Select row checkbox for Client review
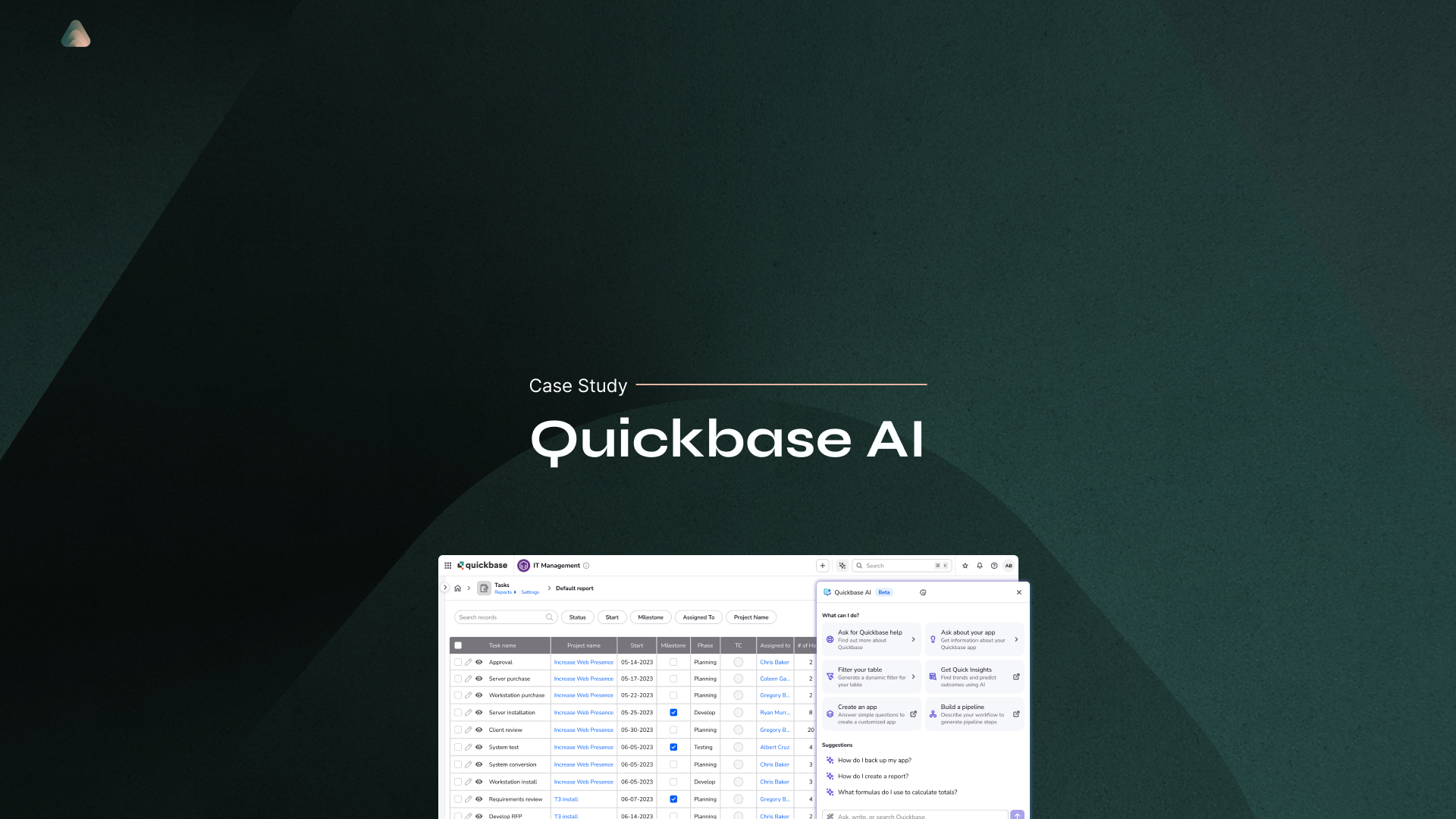Image resolution: width=1456 pixels, height=819 pixels. pyautogui.click(x=458, y=730)
